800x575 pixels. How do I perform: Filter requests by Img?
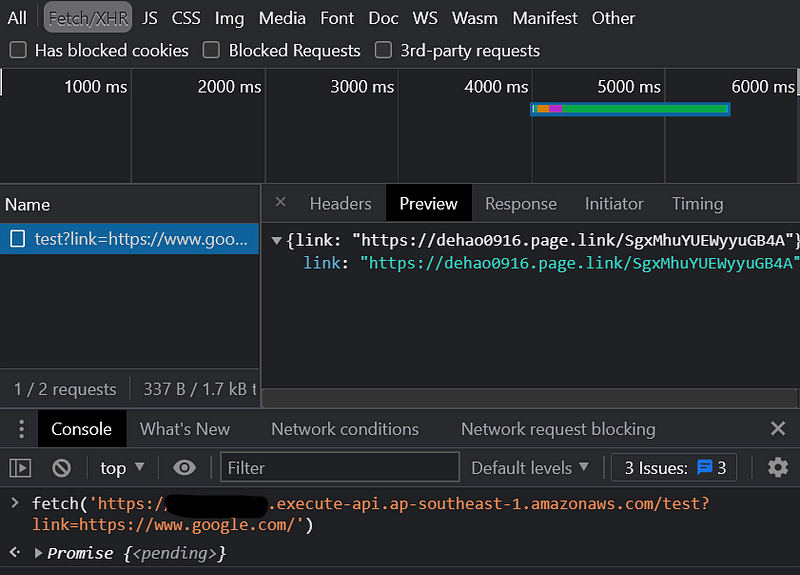coord(229,18)
